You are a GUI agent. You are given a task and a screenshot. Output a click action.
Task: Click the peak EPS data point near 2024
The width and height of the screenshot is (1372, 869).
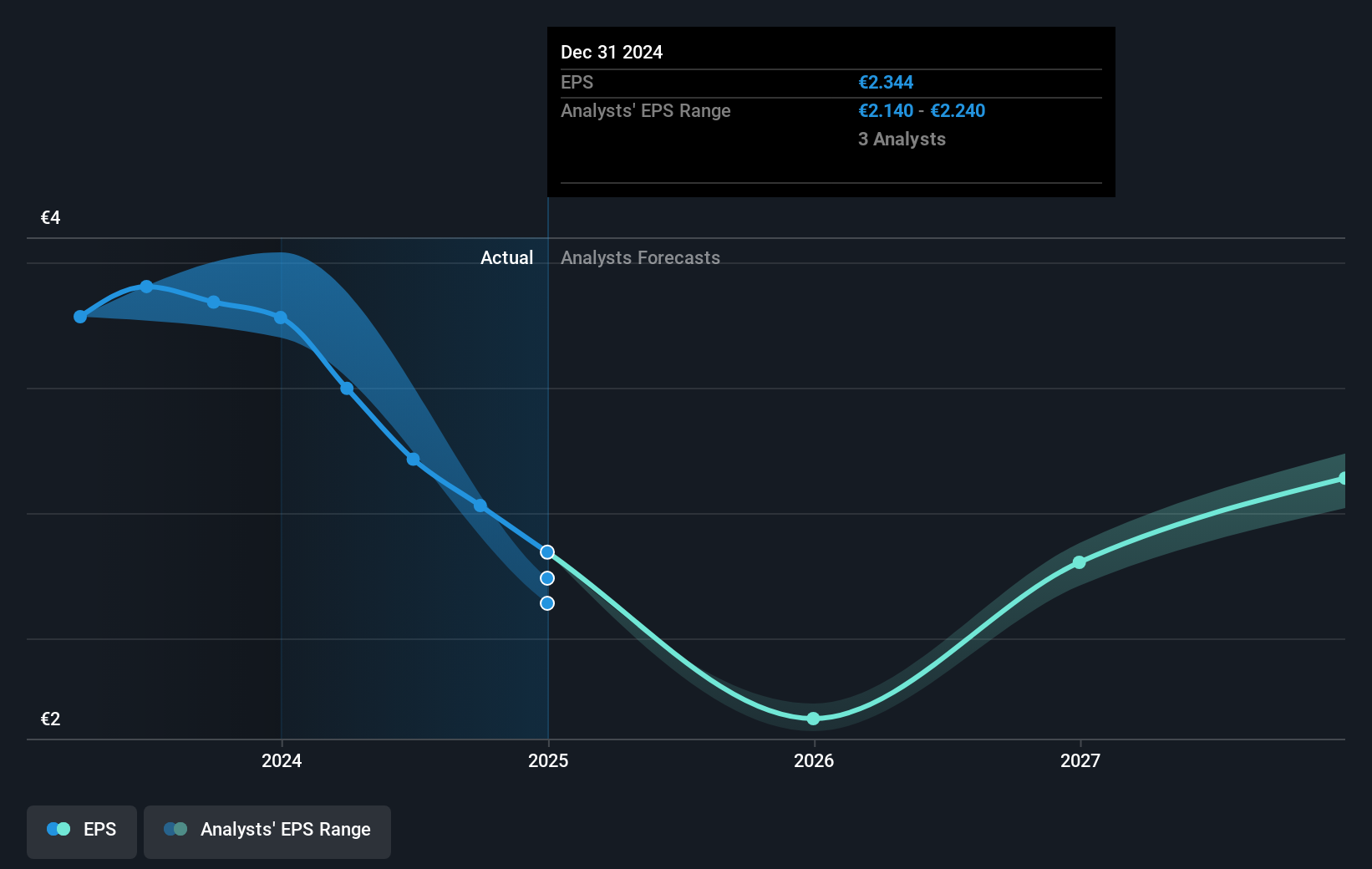point(147,287)
